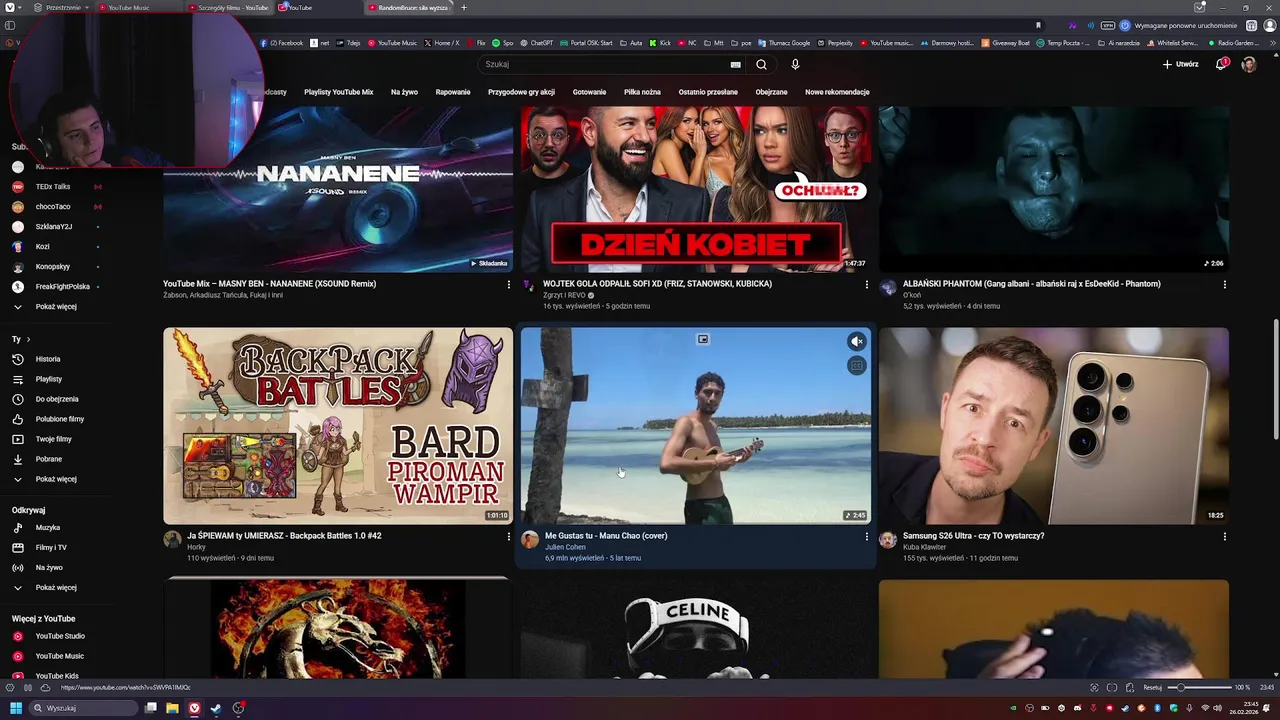This screenshot has height=720, width=1280.
Task: Switch to the Szczegóły filmu browser tab
Action: 229,8
